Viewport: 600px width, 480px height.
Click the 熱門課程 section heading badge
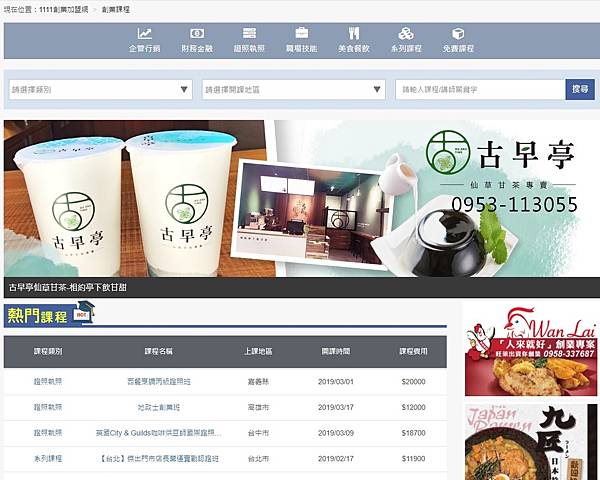(49, 315)
